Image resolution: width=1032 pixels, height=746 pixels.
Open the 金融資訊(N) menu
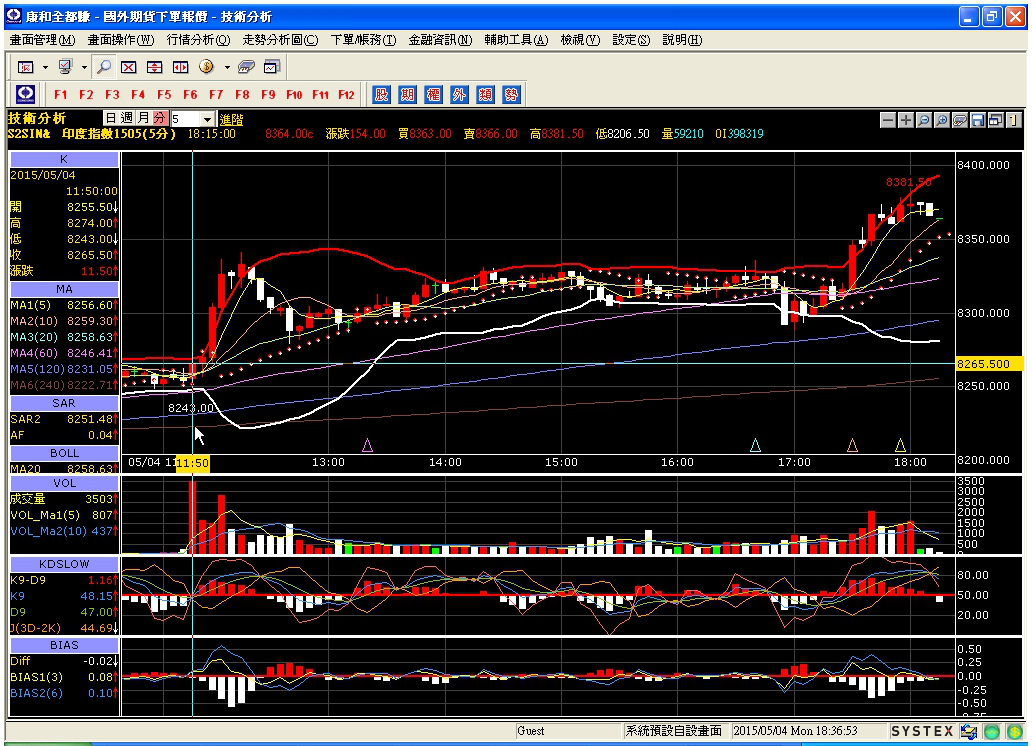(440, 40)
